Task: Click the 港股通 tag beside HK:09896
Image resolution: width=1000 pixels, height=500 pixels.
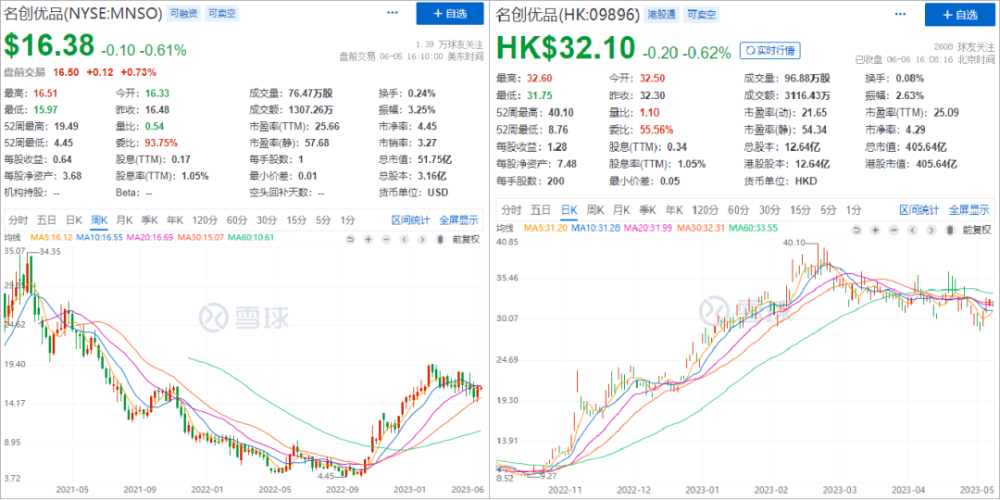Action: pos(661,15)
